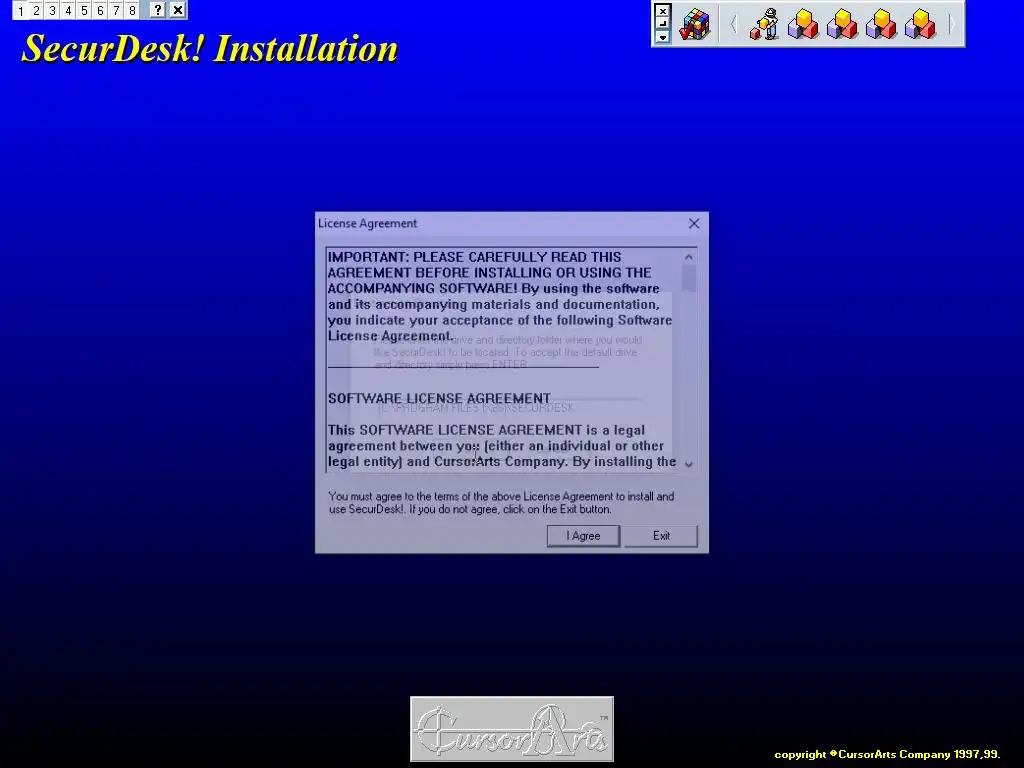Close the floating toolbar with small X
Viewport: 1024px width, 768px height.
pos(662,10)
